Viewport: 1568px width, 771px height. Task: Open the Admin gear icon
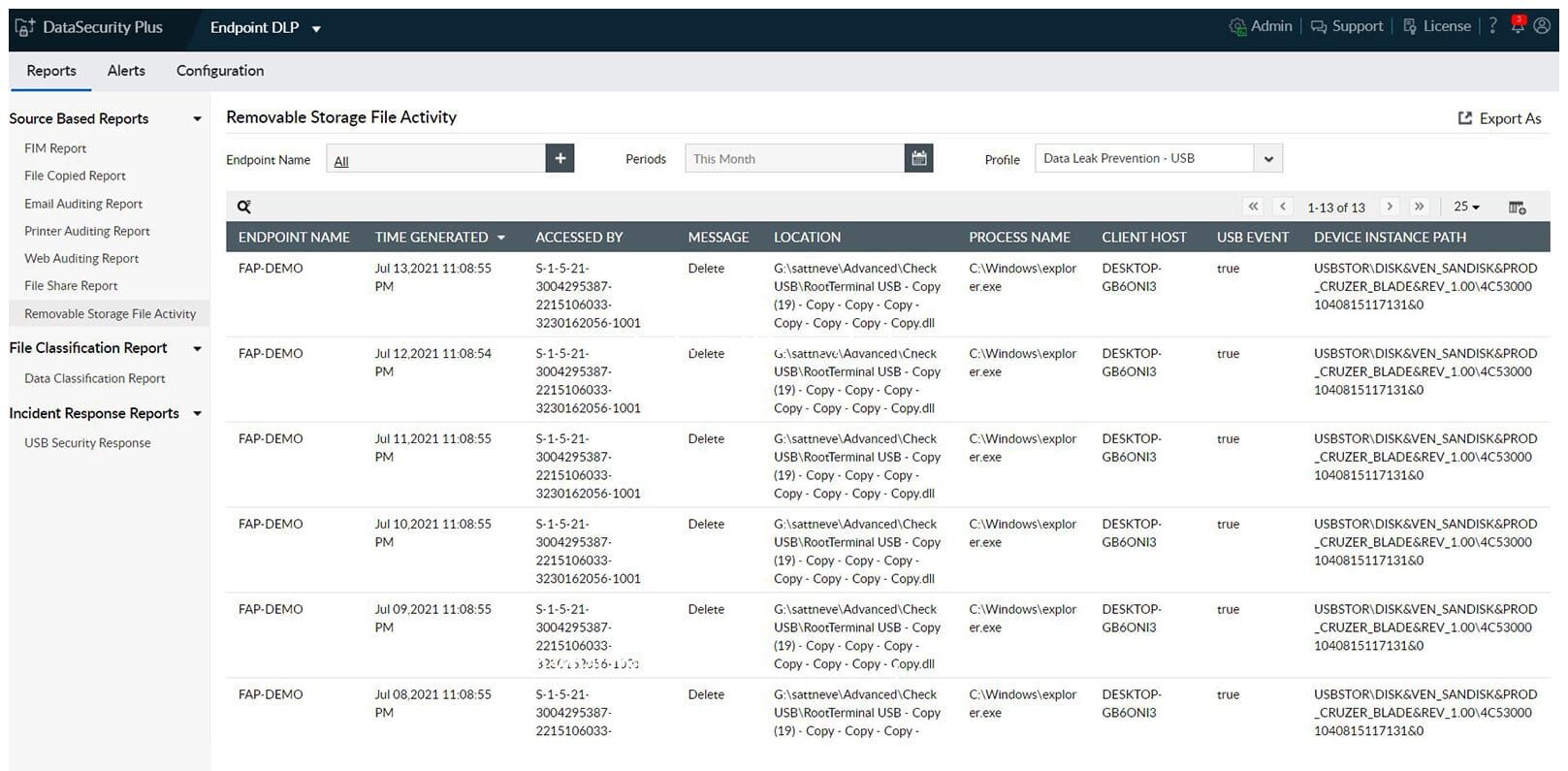1237,27
